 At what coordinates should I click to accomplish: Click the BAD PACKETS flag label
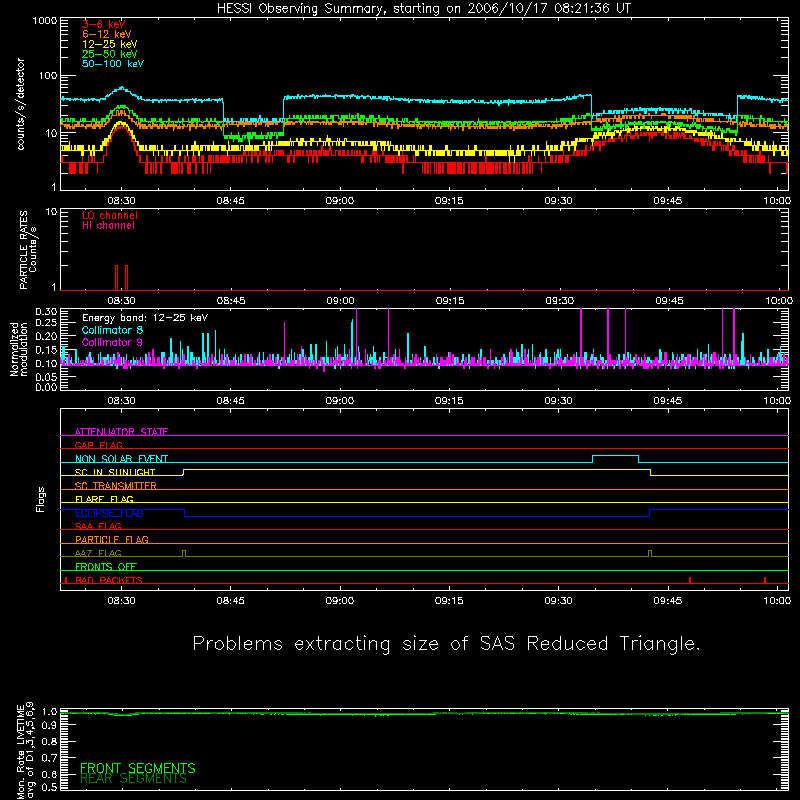(109, 580)
